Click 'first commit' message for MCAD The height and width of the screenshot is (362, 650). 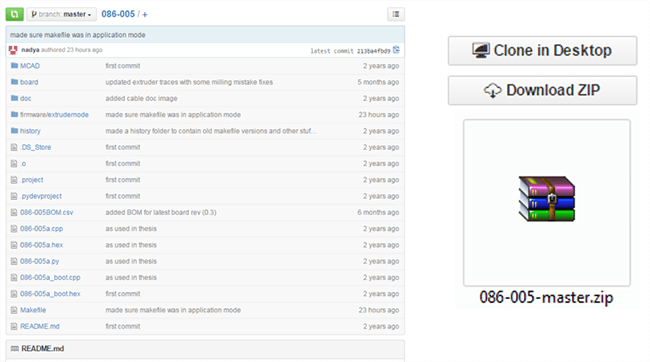tap(123, 66)
